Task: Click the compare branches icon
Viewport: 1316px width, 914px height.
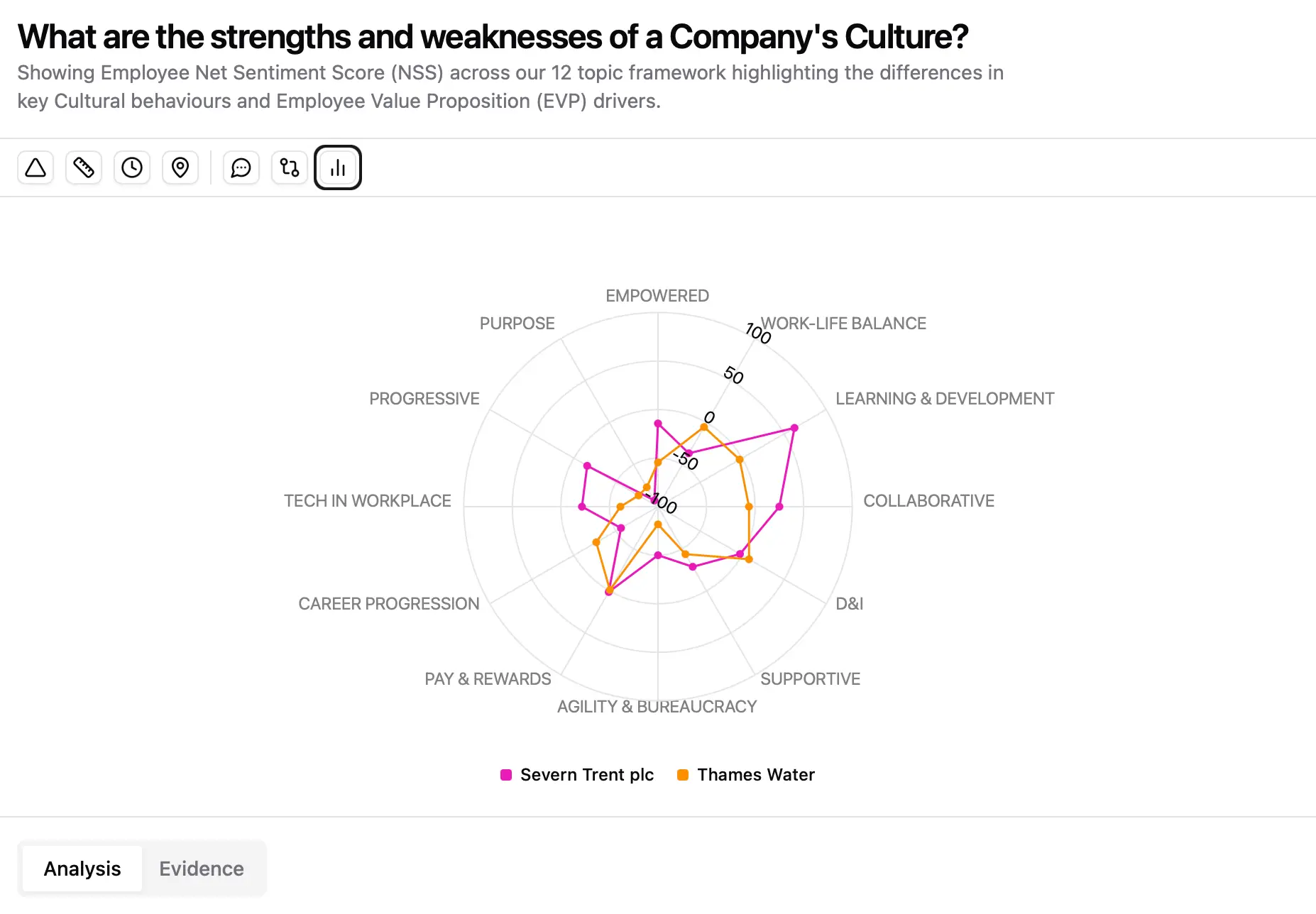Action: (290, 167)
